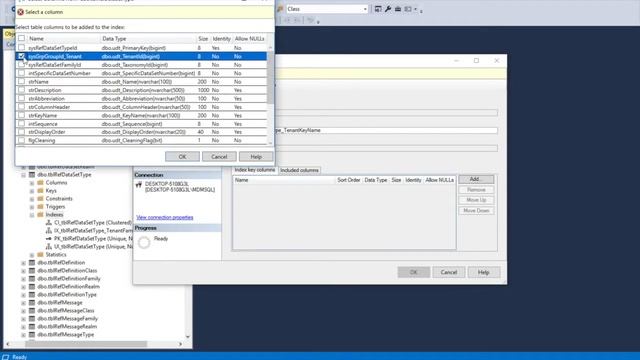Select dbo.tblRefDefinitionRealm in the tree

68,287
